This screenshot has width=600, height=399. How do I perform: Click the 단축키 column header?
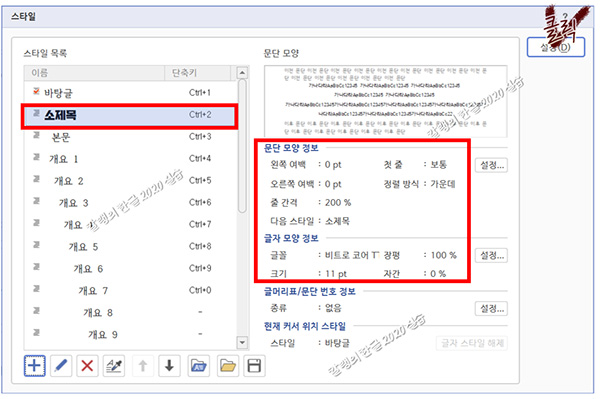[x=197, y=73]
